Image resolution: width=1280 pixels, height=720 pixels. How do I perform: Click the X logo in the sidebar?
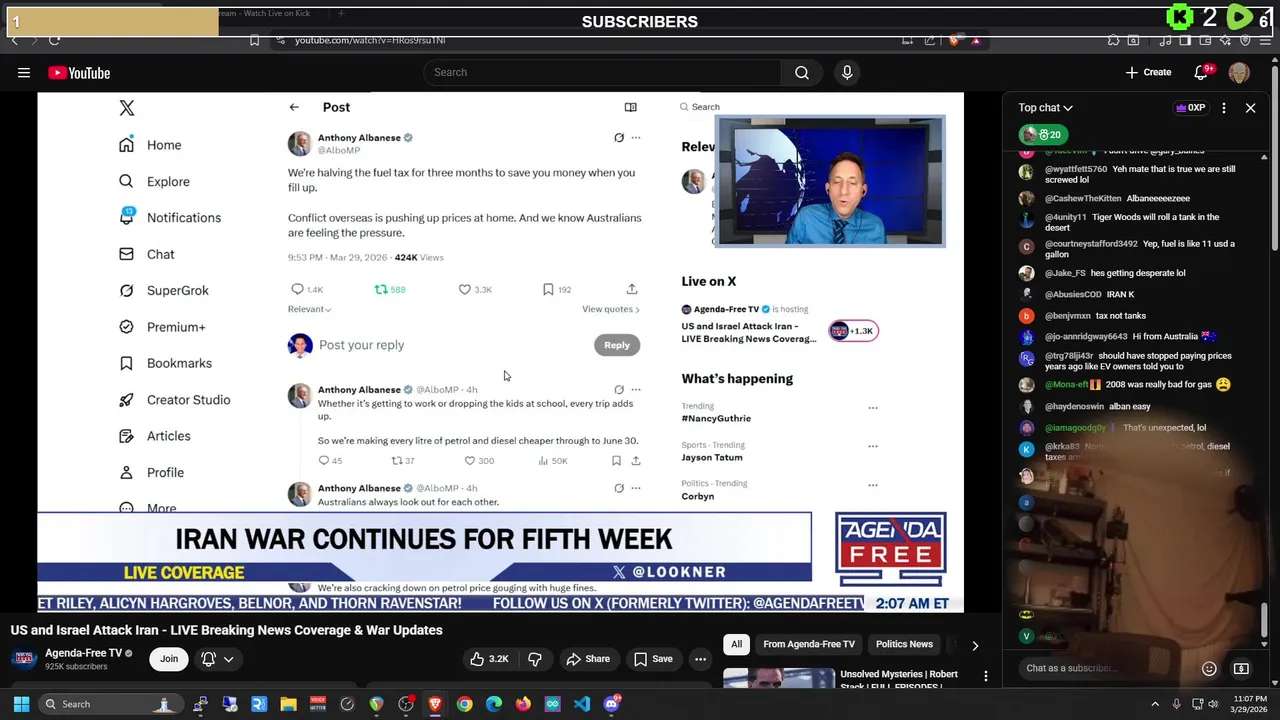pyautogui.click(x=127, y=108)
